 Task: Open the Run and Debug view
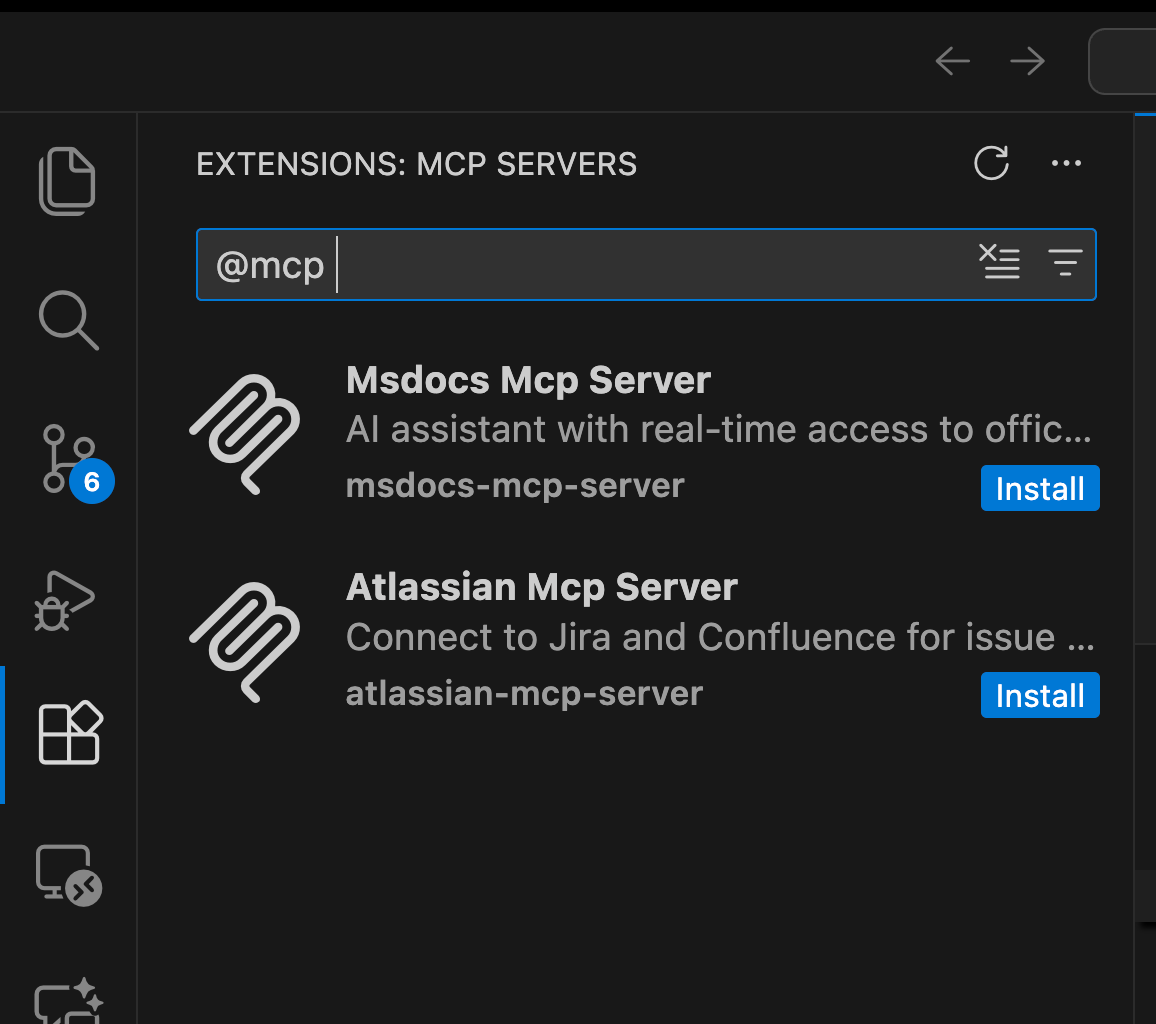(x=68, y=600)
